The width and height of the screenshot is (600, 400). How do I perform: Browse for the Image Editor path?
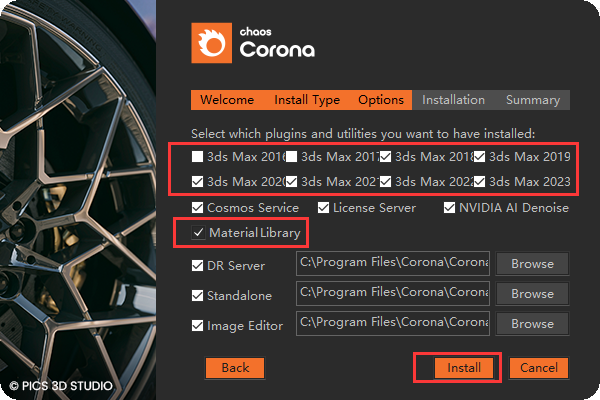point(532,324)
